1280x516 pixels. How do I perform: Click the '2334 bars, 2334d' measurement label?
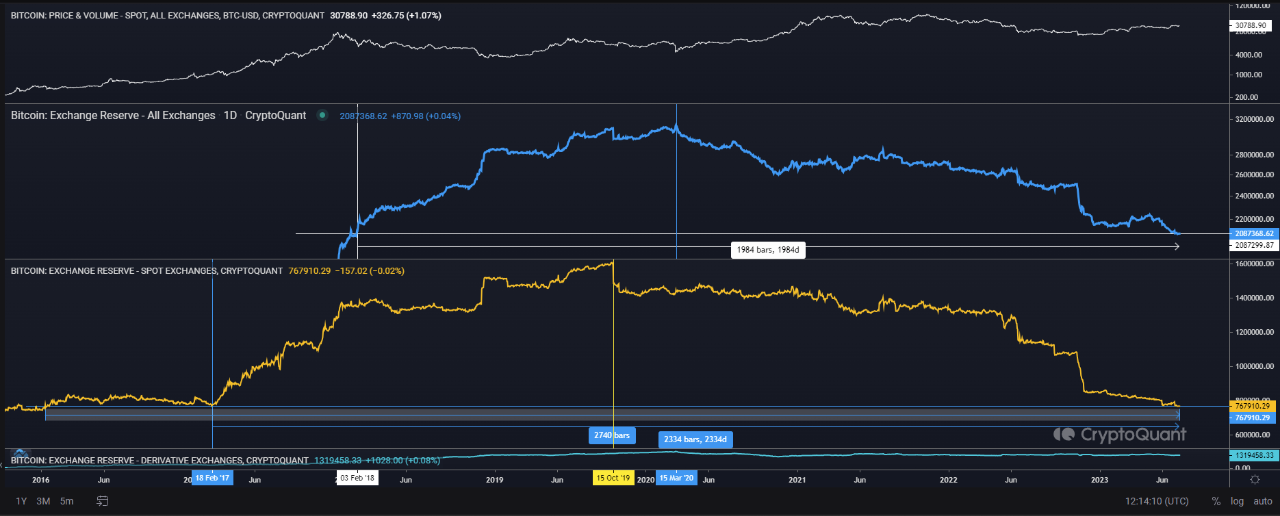[698, 439]
